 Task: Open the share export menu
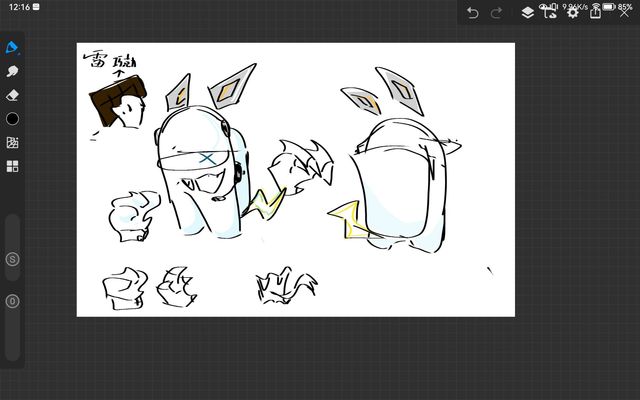(596, 13)
